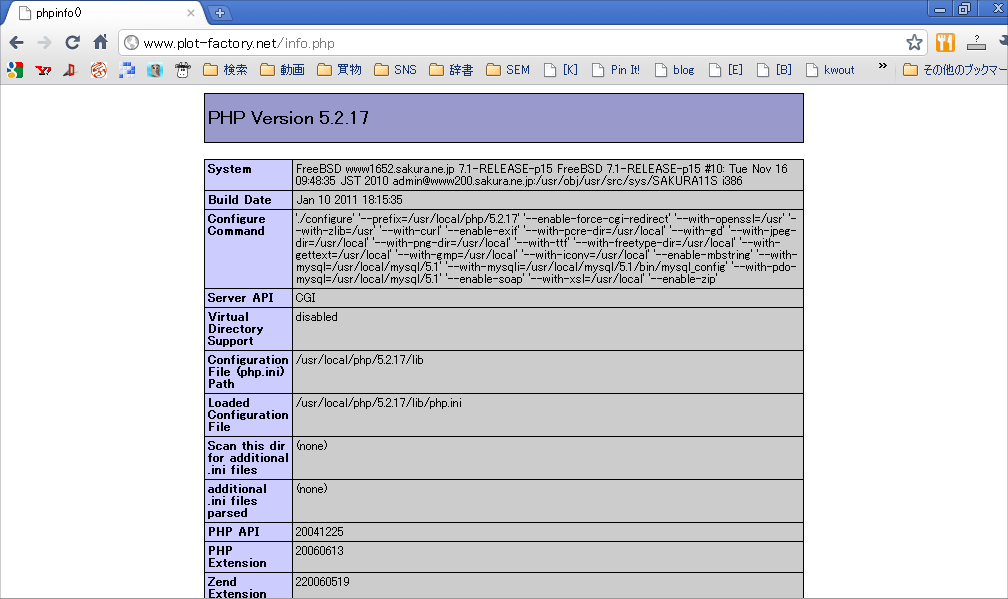
Task: Go back to the previous page
Action: pyautogui.click(x=17, y=43)
